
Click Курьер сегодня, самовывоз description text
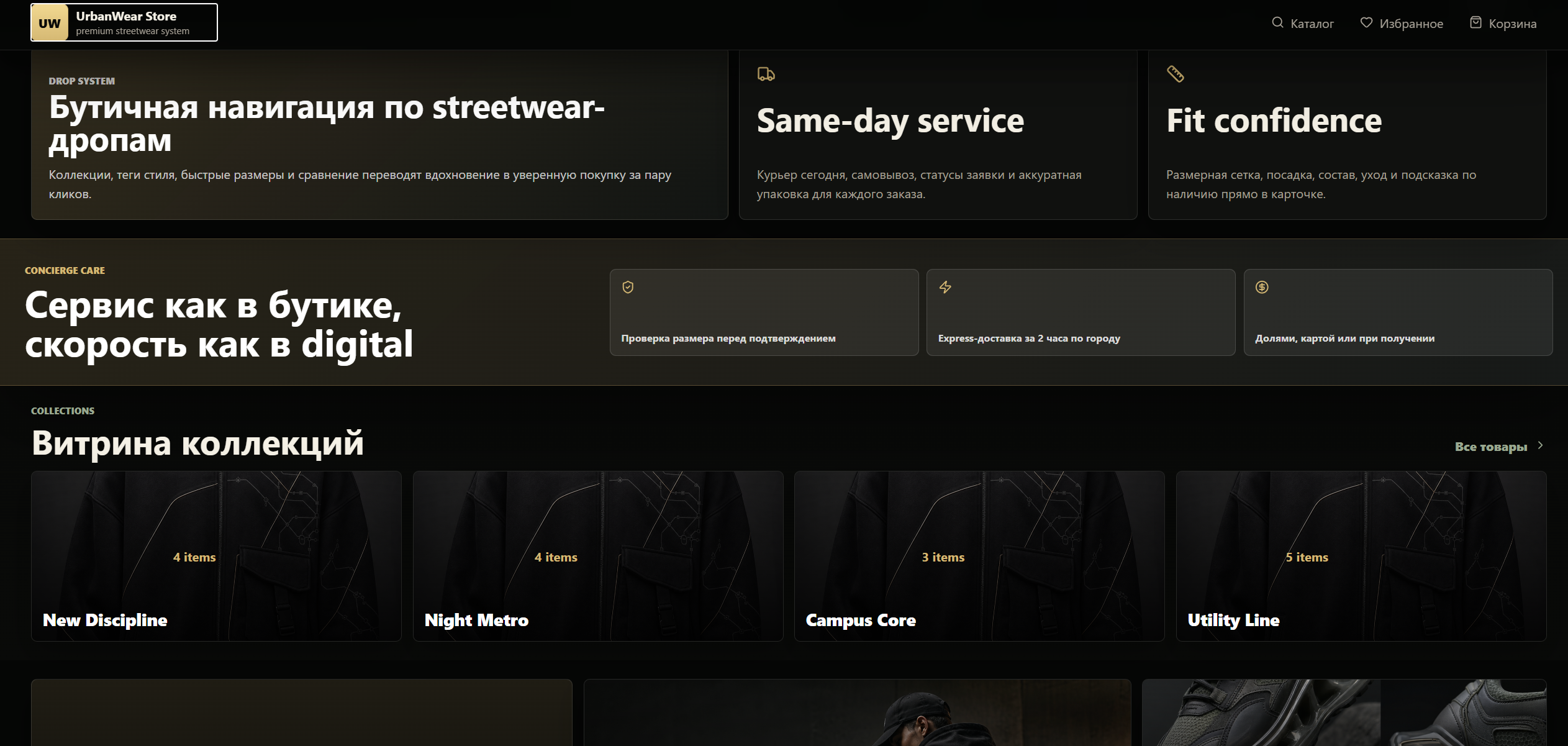point(919,184)
